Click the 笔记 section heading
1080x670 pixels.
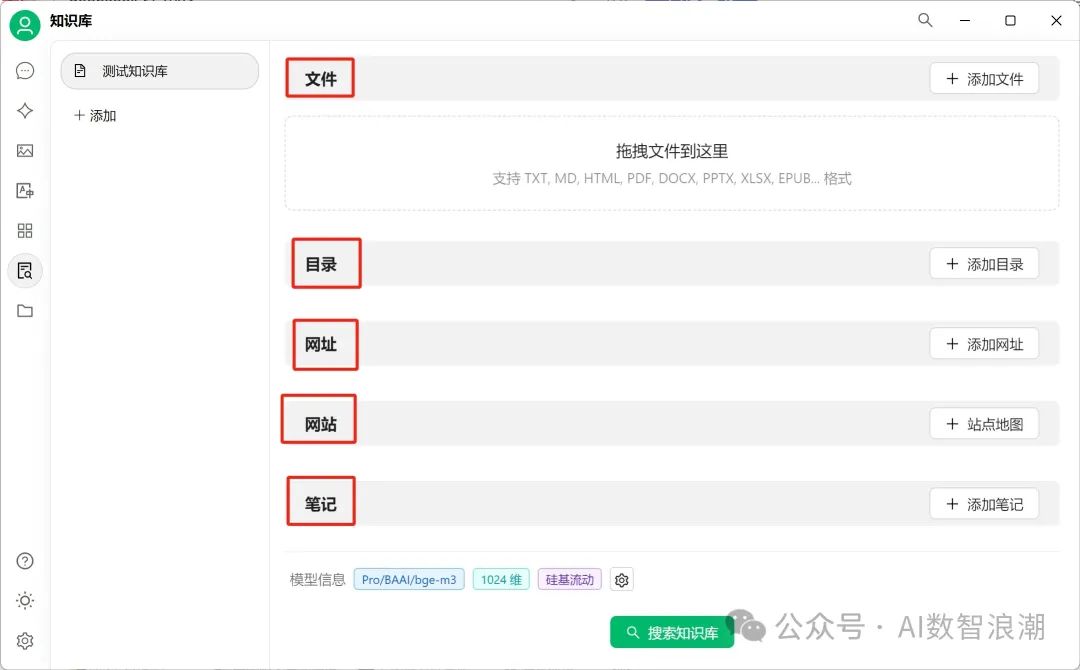tap(321, 505)
